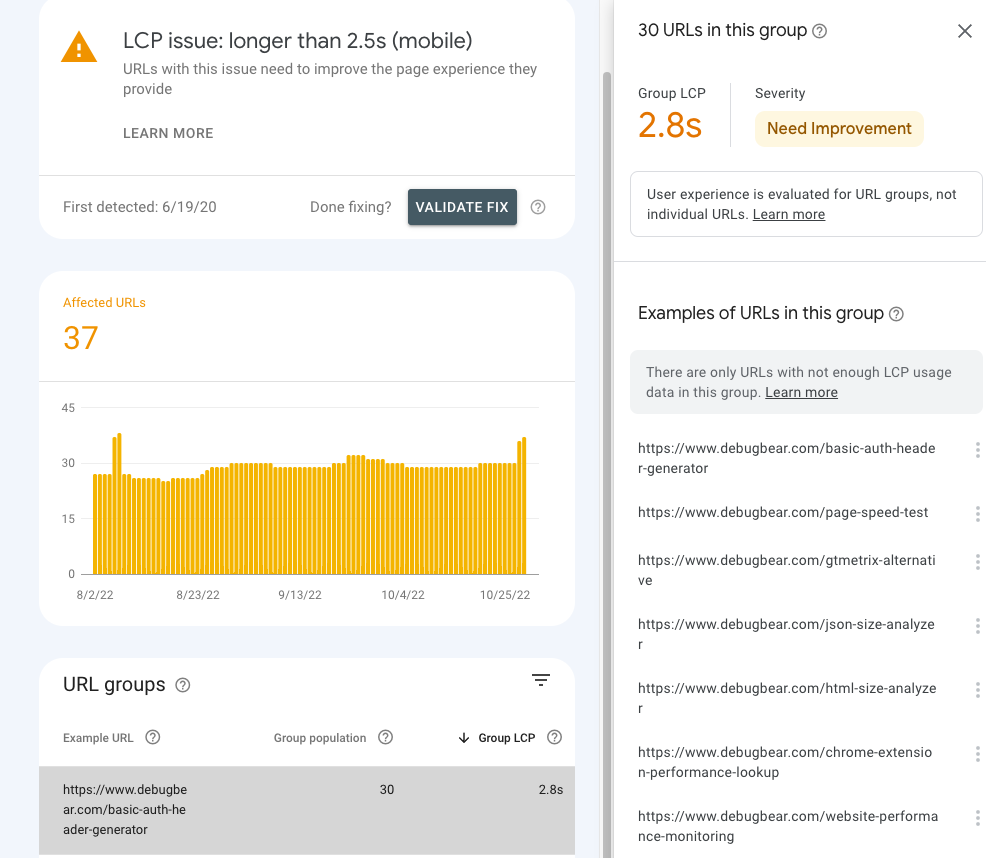Sort by Group LCP arrow icon
The image size is (986, 858).
coord(464,738)
